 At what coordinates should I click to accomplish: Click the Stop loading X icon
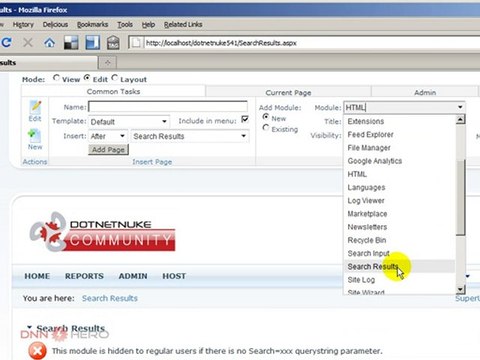[x=28, y=43]
